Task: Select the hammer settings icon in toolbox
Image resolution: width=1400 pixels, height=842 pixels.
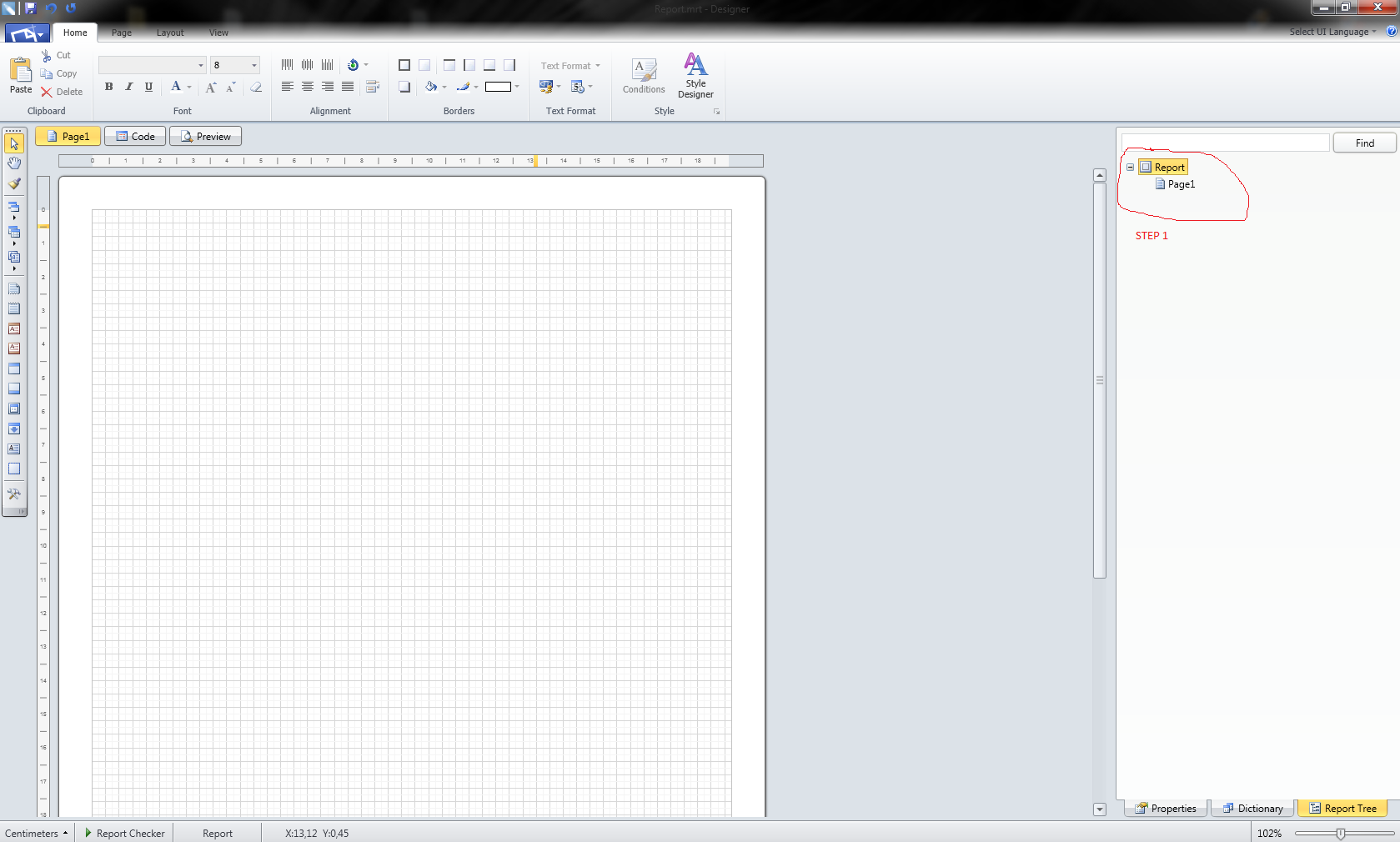Action: (14, 494)
